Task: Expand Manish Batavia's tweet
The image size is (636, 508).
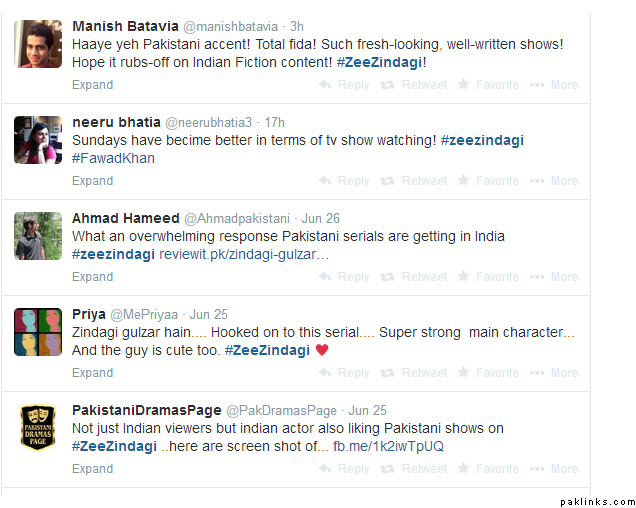Action: click(92, 85)
